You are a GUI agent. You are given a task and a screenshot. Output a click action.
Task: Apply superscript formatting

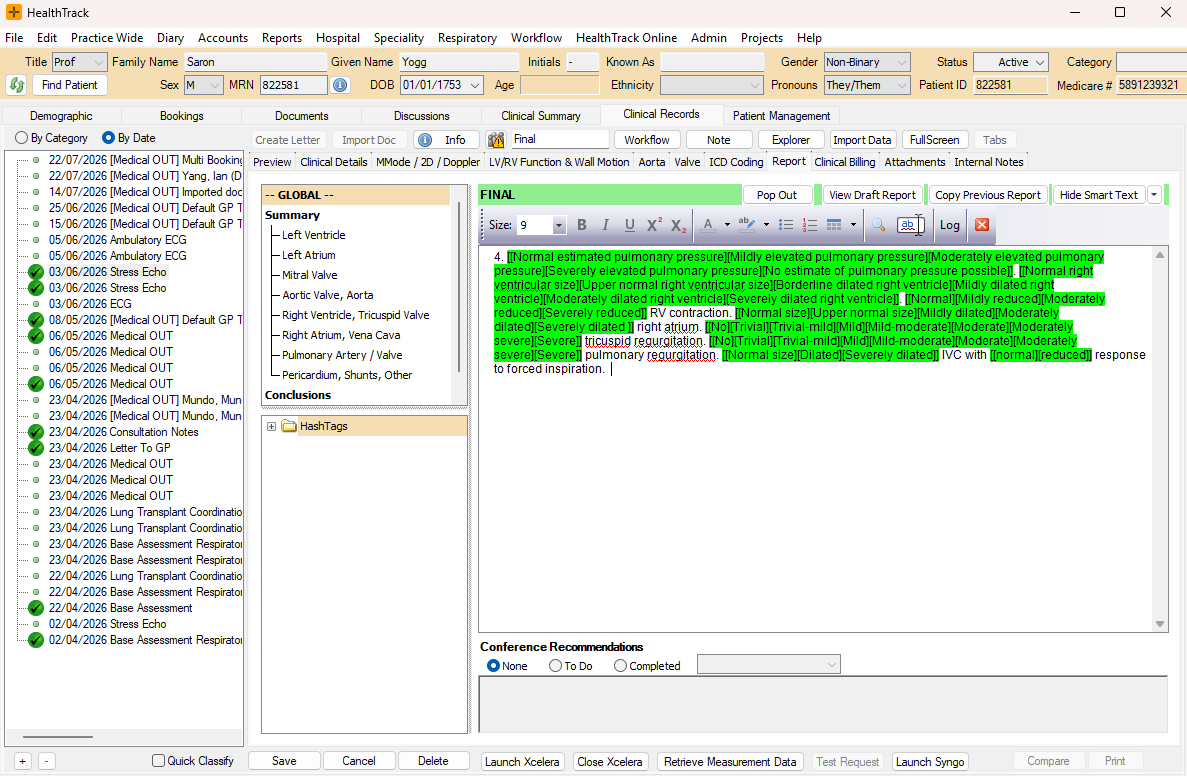[654, 225]
